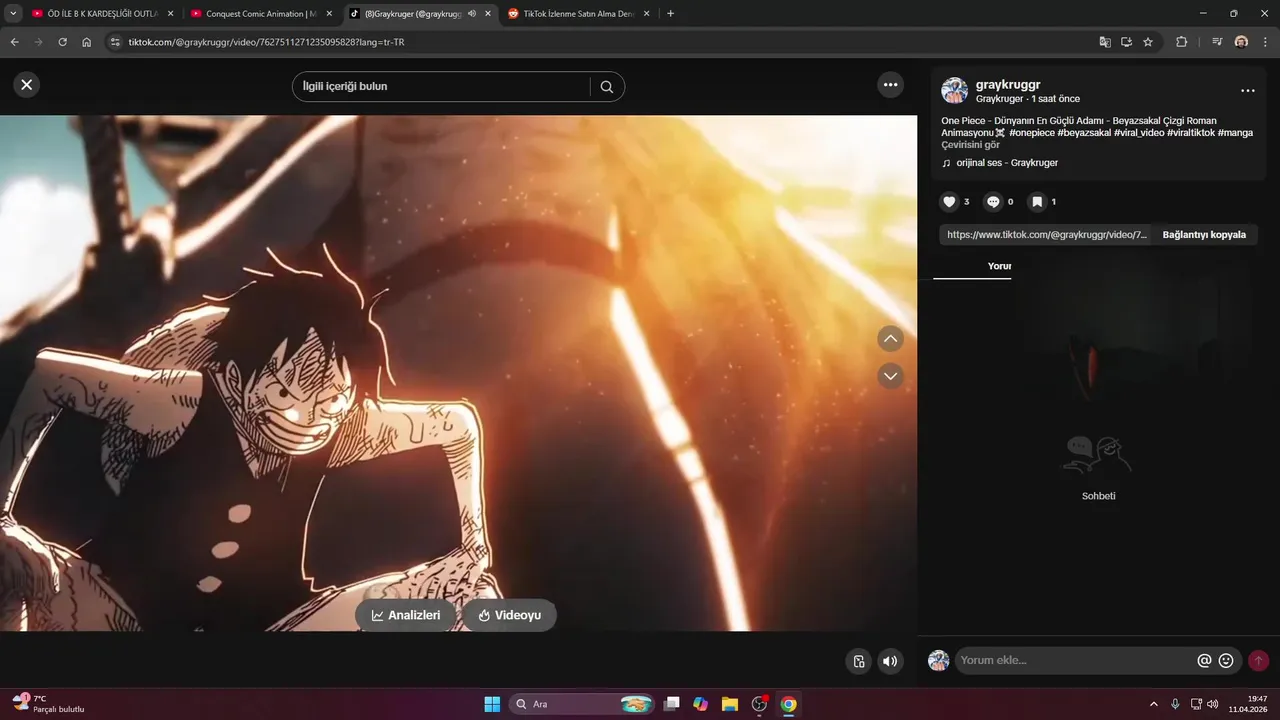Open the #viraltiktok hashtag
This screenshot has height=720, width=1280.
[1190, 133]
